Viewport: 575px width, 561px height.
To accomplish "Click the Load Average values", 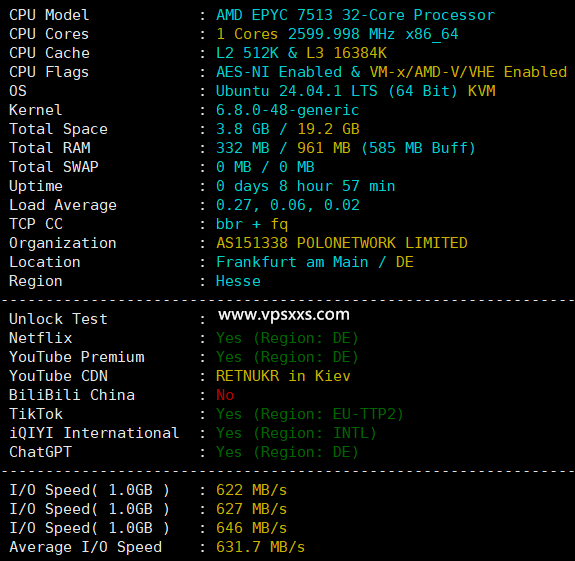I will pos(288,205).
